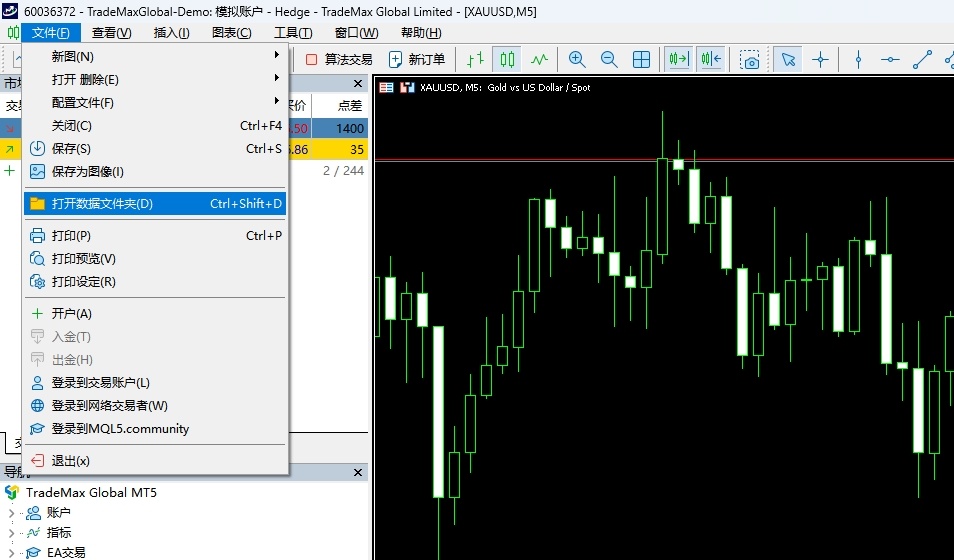
Task: Toggle auto-scroll chart to latest bar
Action: 678,59
